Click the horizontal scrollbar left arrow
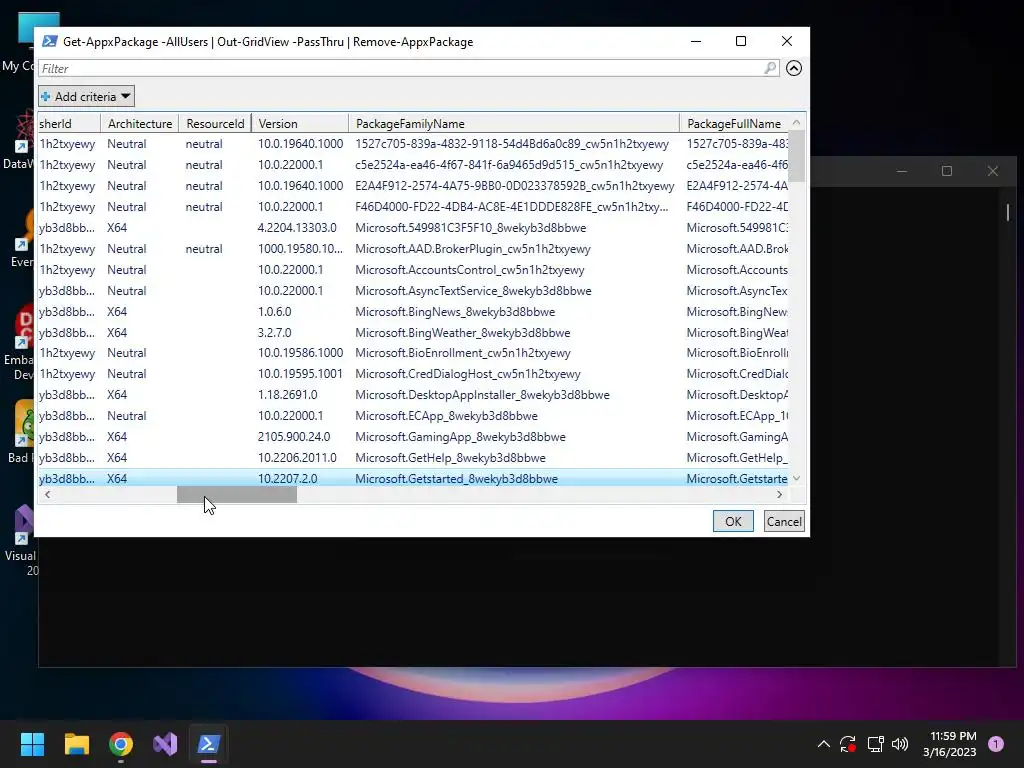1024x768 pixels. click(47, 495)
